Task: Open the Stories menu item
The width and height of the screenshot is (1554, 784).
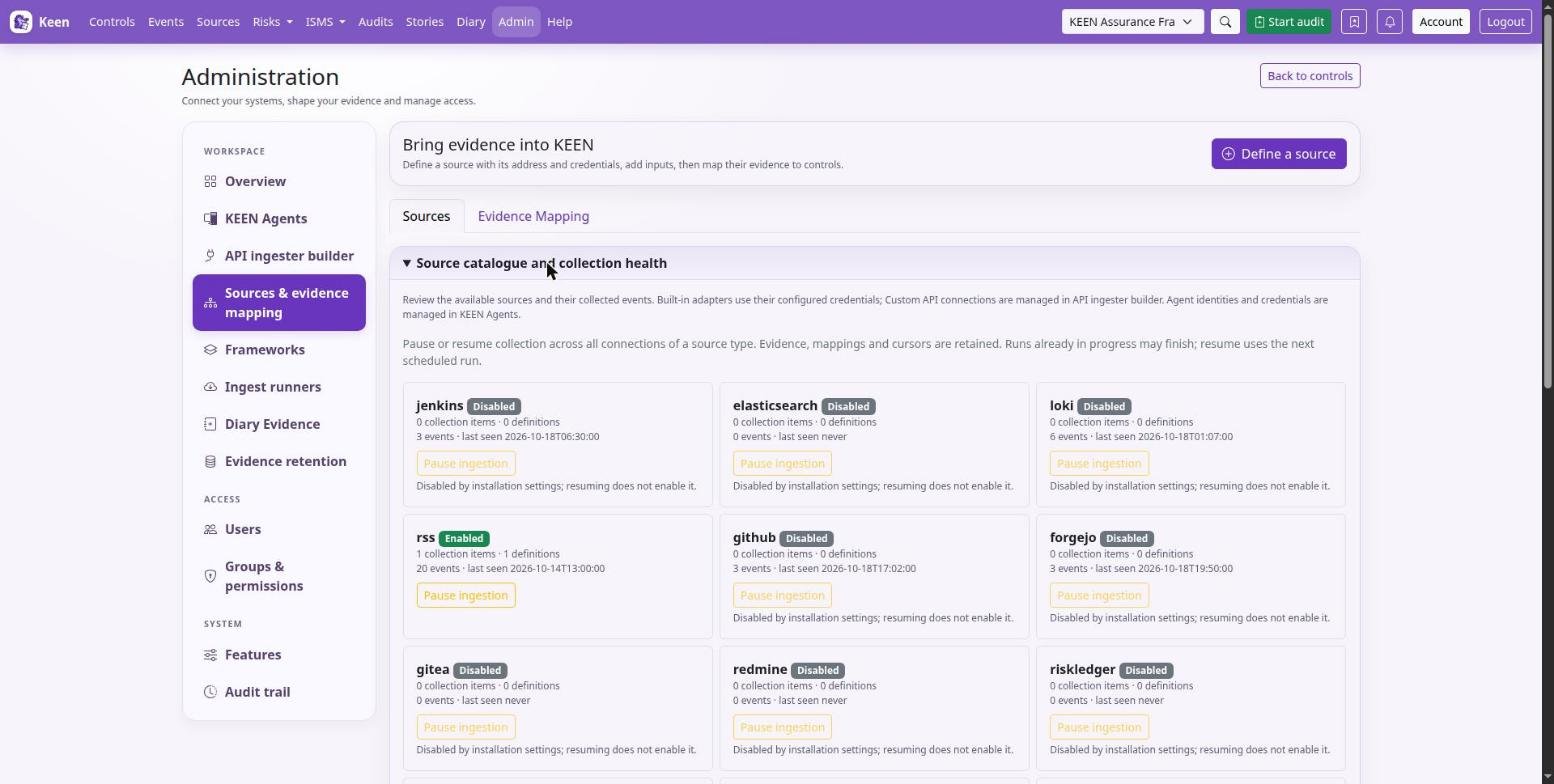Action: [x=424, y=22]
